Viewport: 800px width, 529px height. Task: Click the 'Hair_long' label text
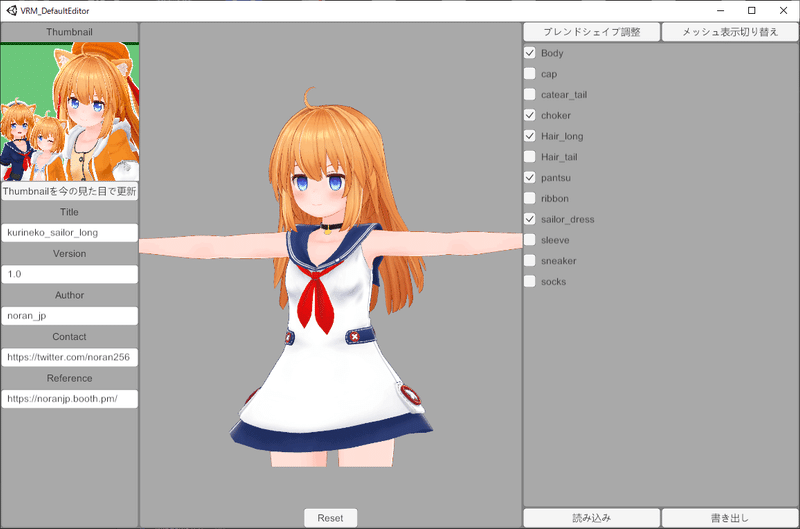562,136
